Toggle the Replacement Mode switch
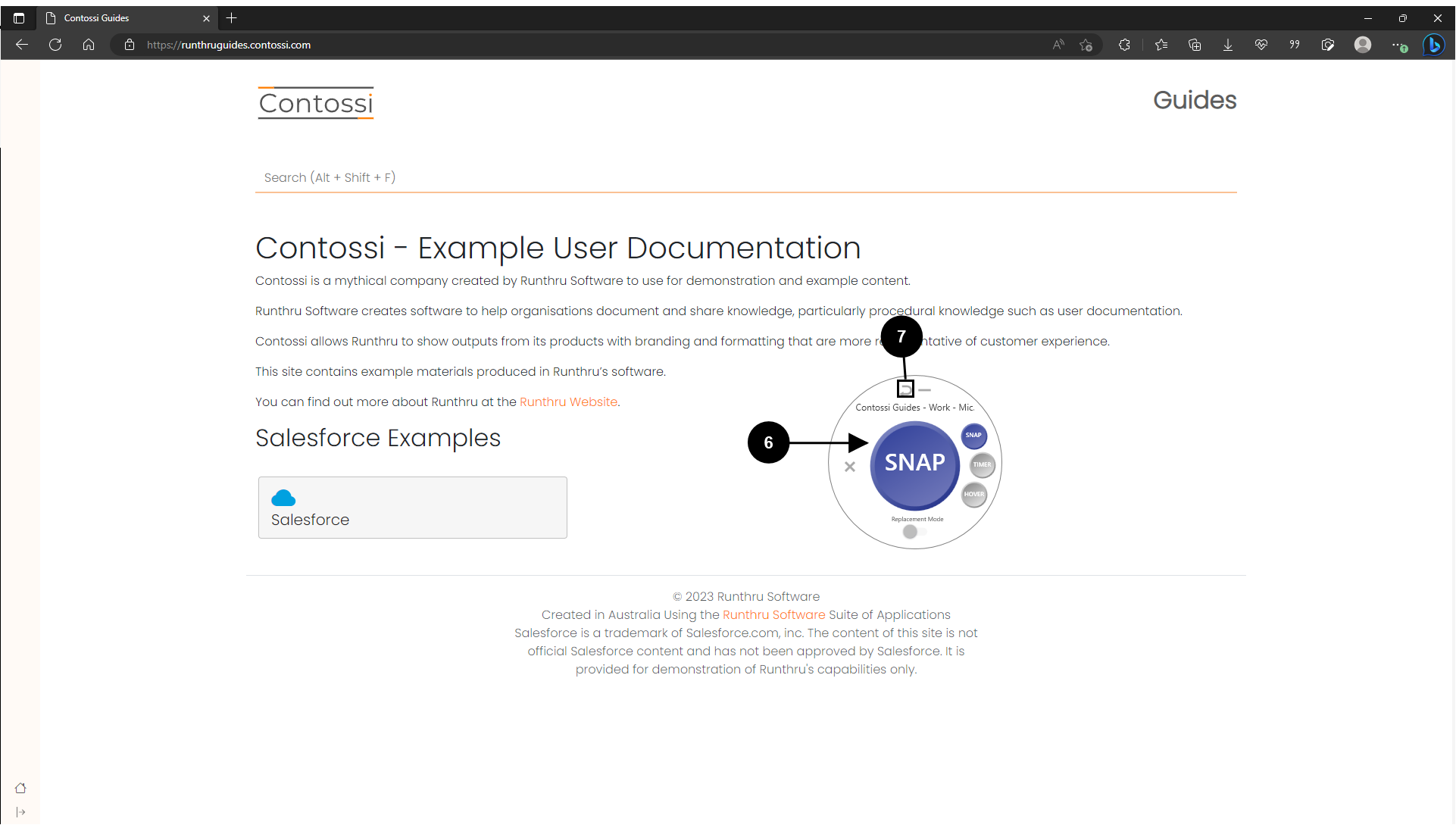Viewport: 1456px width, 825px height. coord(914,532)
